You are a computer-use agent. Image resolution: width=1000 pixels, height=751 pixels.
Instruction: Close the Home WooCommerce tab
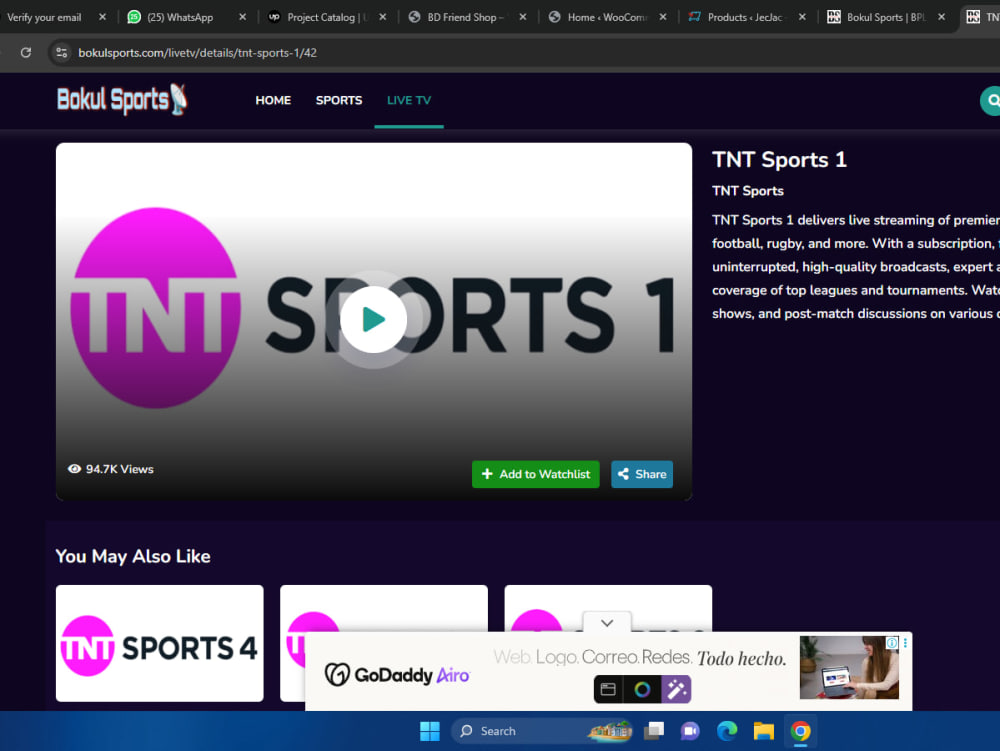[663, 17]
